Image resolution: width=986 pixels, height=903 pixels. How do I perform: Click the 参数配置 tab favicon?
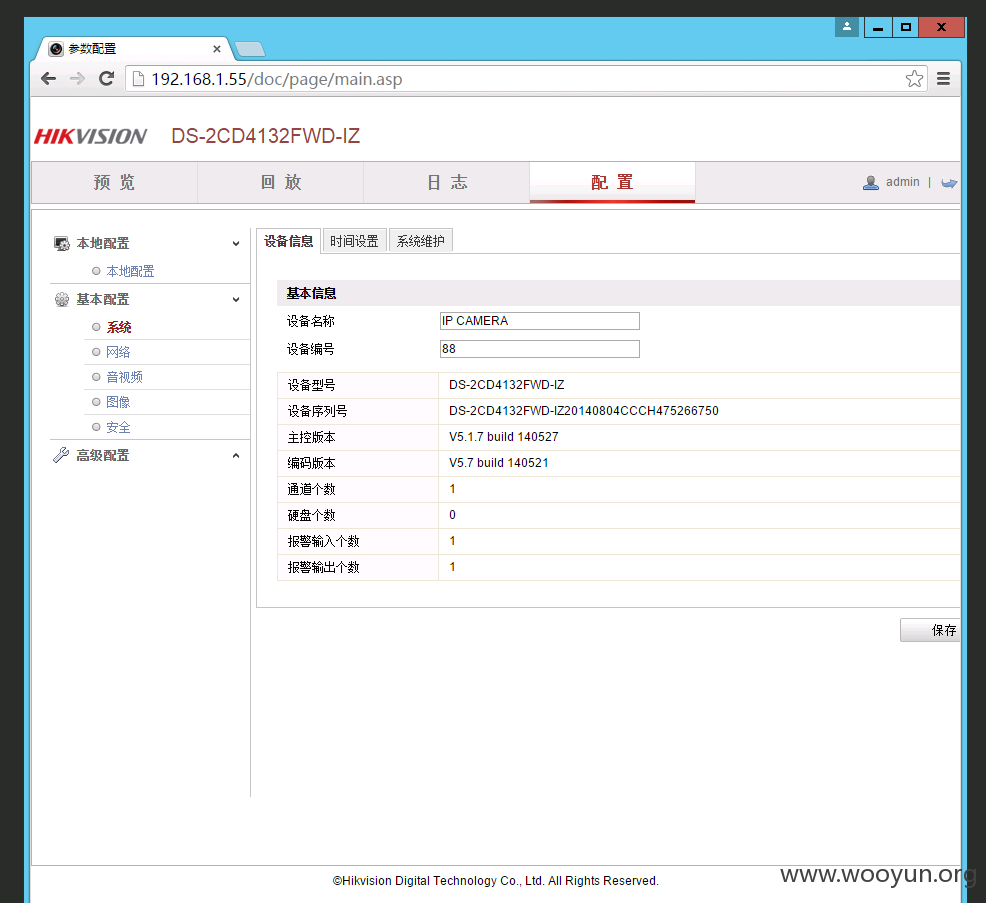pyautogui.click(x=56, y=49)
